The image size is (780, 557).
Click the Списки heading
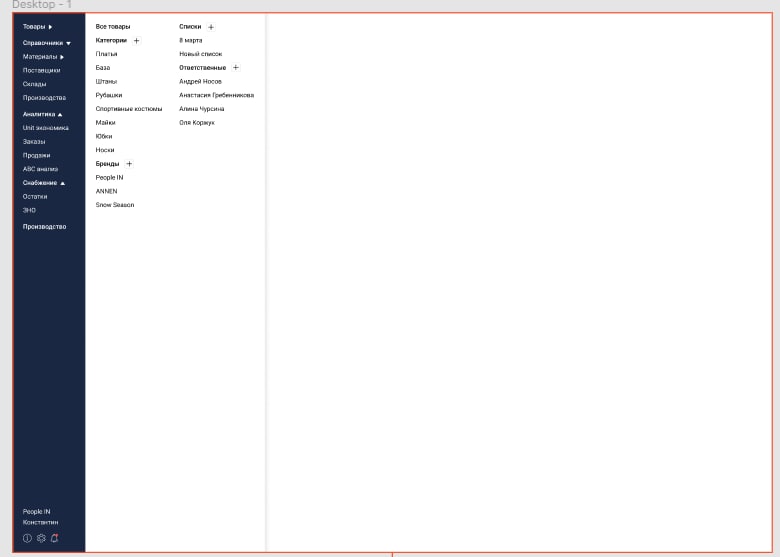coord(190,27)
